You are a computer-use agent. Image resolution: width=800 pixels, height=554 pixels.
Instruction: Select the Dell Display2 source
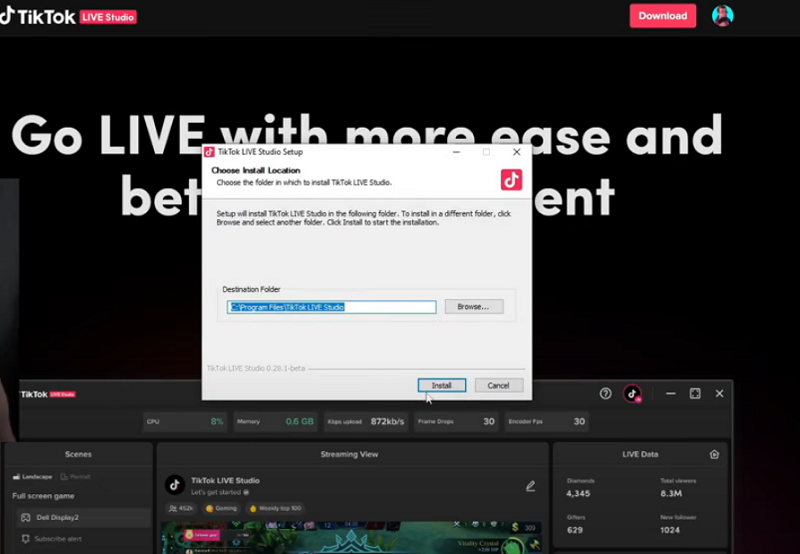tap(83, 517)
